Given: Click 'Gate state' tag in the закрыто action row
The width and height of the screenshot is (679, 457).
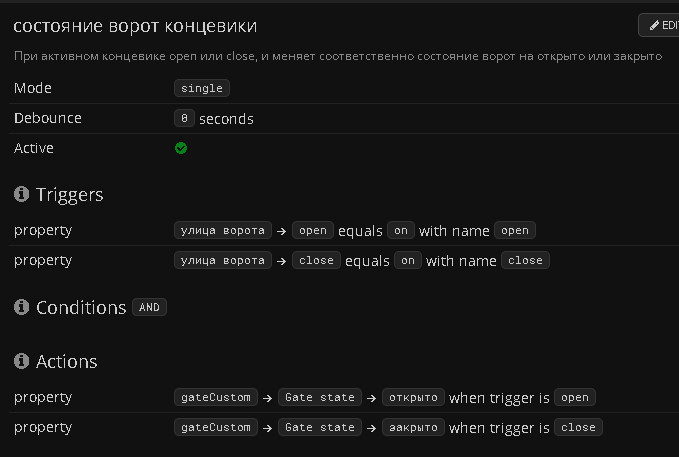Looking at the screenshot, I should click(x=320, y=427).
